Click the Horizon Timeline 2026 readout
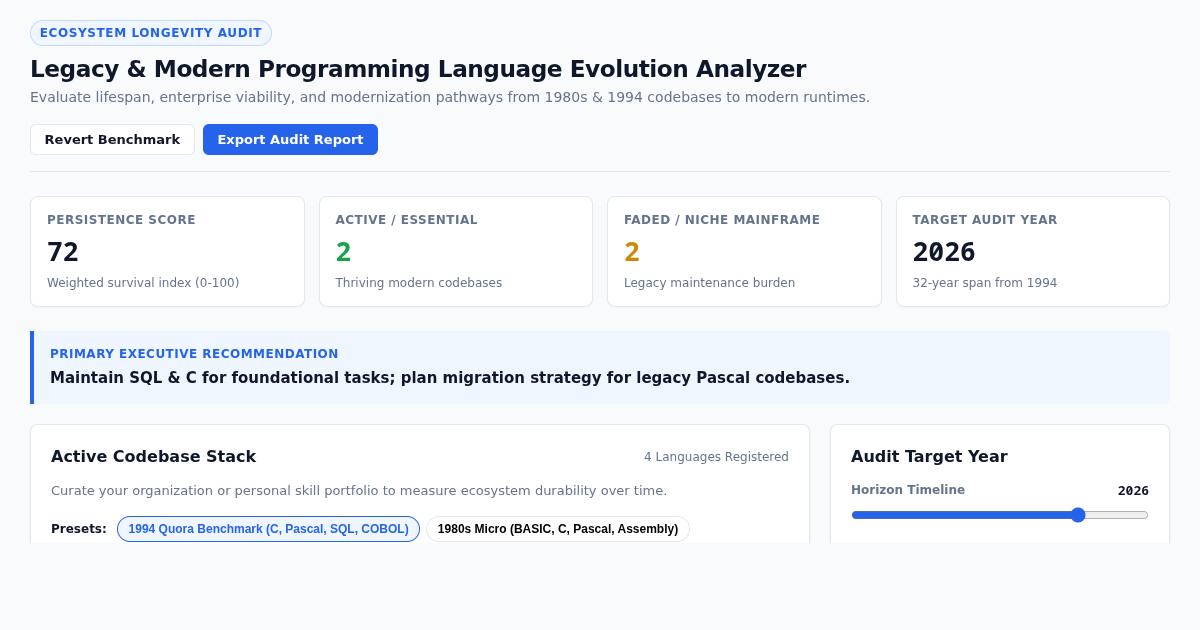The width and height of the screenshot is (1200, 630). pyautogui.click(x=1133, y=491)
